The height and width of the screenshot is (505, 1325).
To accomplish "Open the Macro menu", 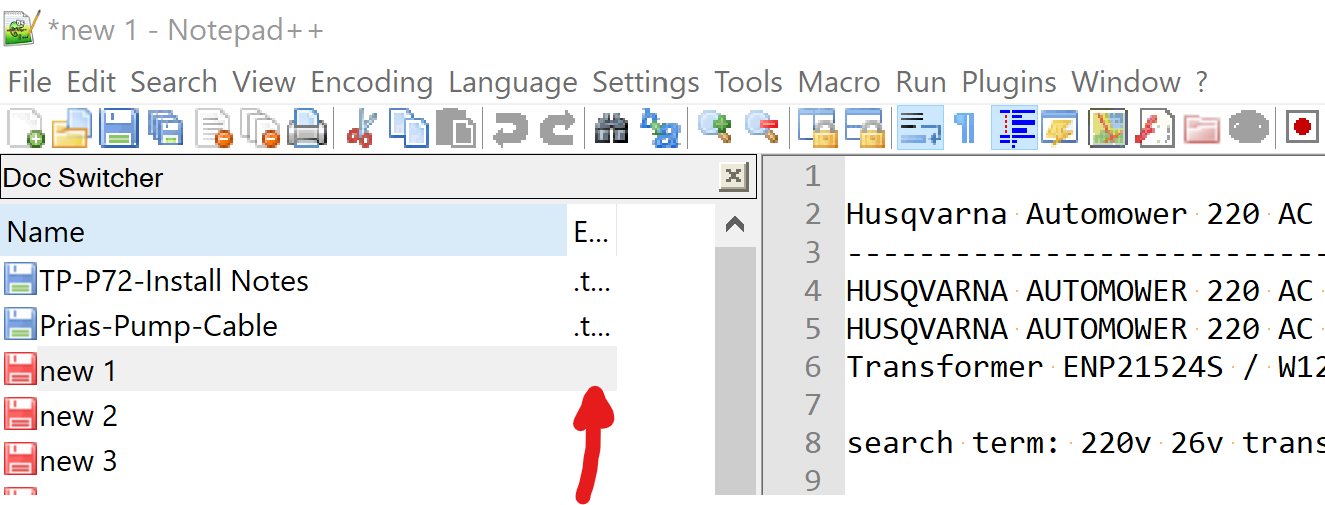I will (x=839, y=82).
